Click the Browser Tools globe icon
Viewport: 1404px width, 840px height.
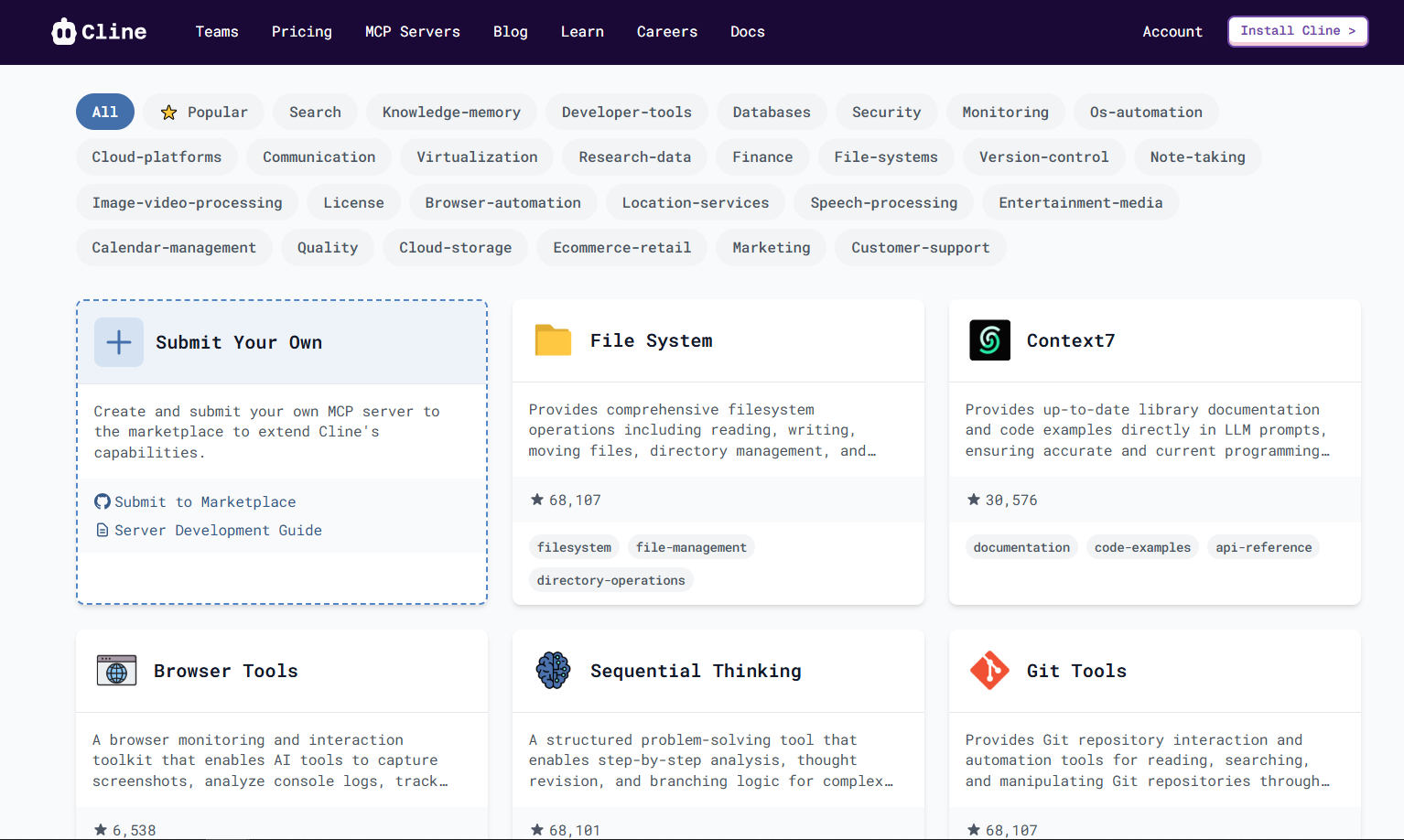[x=116, y=671]
